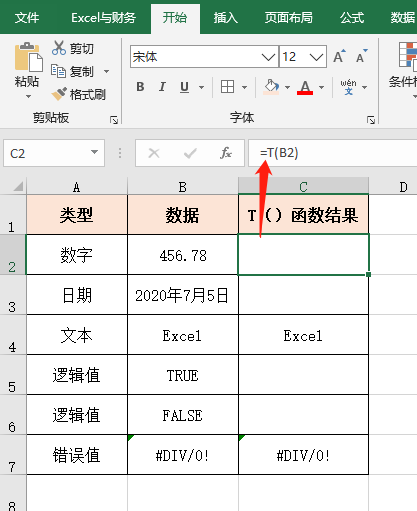Click the 格式刷 button label
417x511 pixels.
pyautogui.click(x=88, y=95)
